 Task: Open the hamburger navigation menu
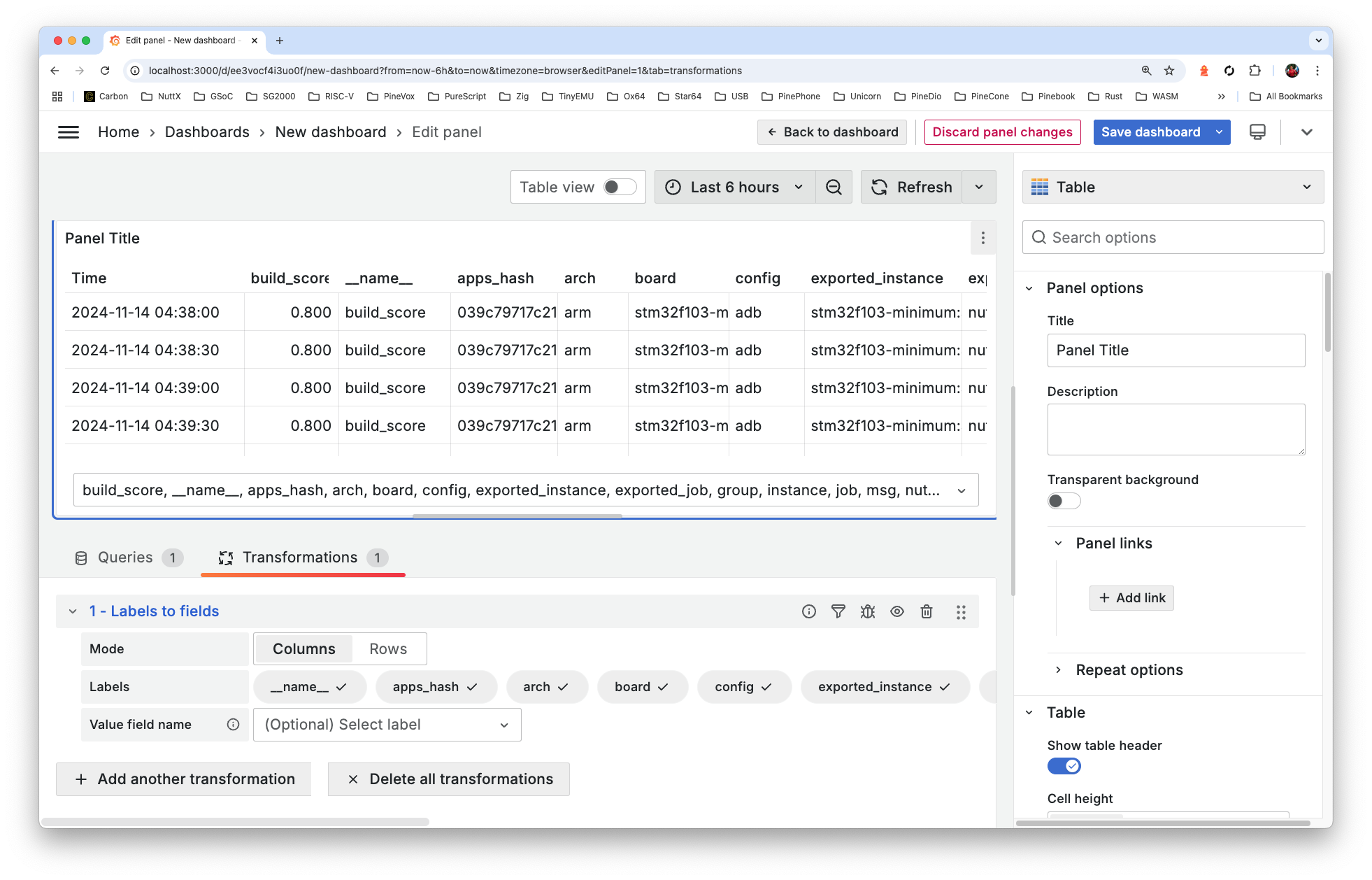[69, 132]
